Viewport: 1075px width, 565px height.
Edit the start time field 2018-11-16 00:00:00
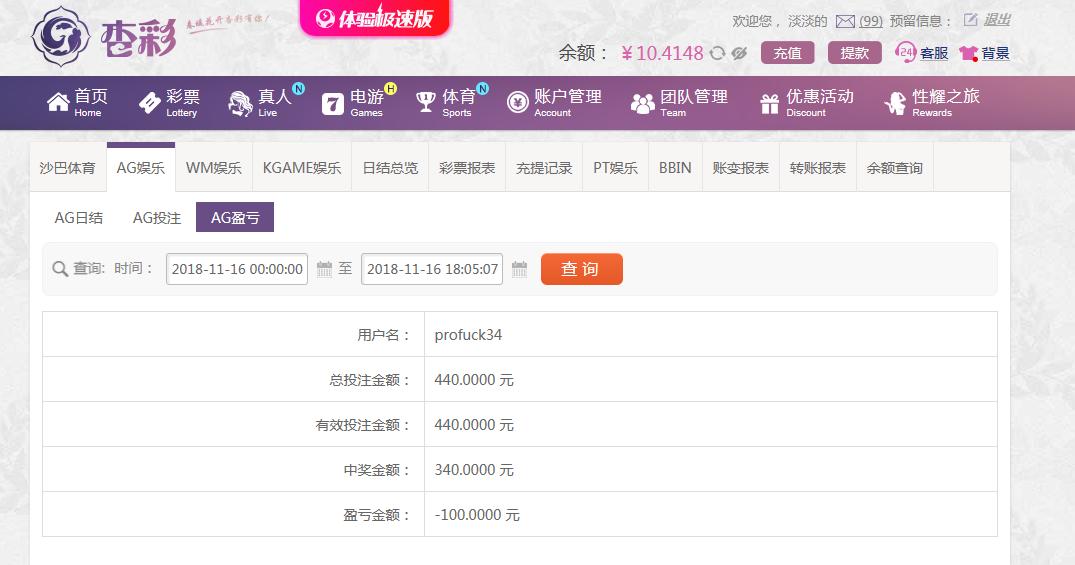click(237, 269)
